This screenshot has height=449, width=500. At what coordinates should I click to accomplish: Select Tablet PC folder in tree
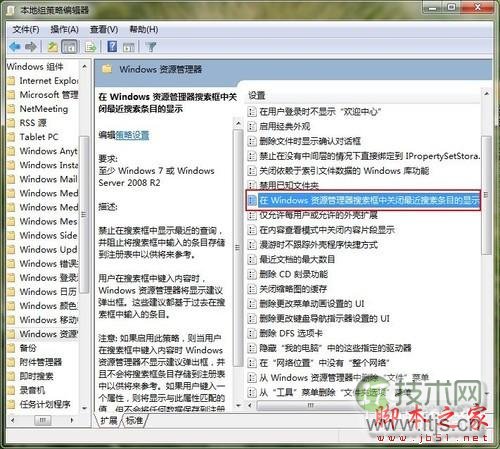tap(33, 137)
